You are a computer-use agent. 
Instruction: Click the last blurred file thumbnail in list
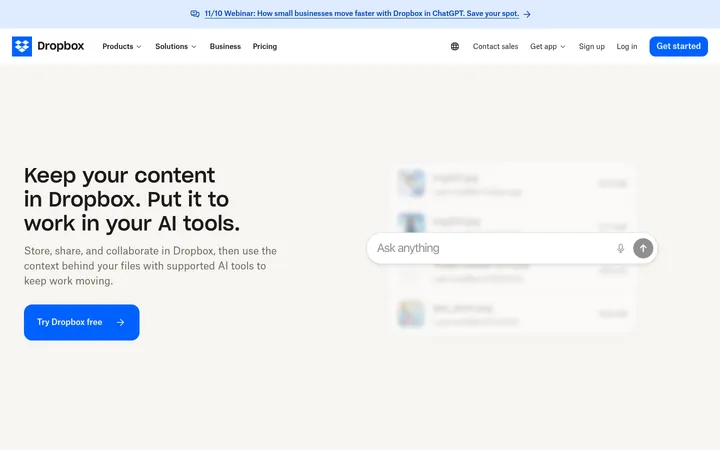(x=411, y=314)
